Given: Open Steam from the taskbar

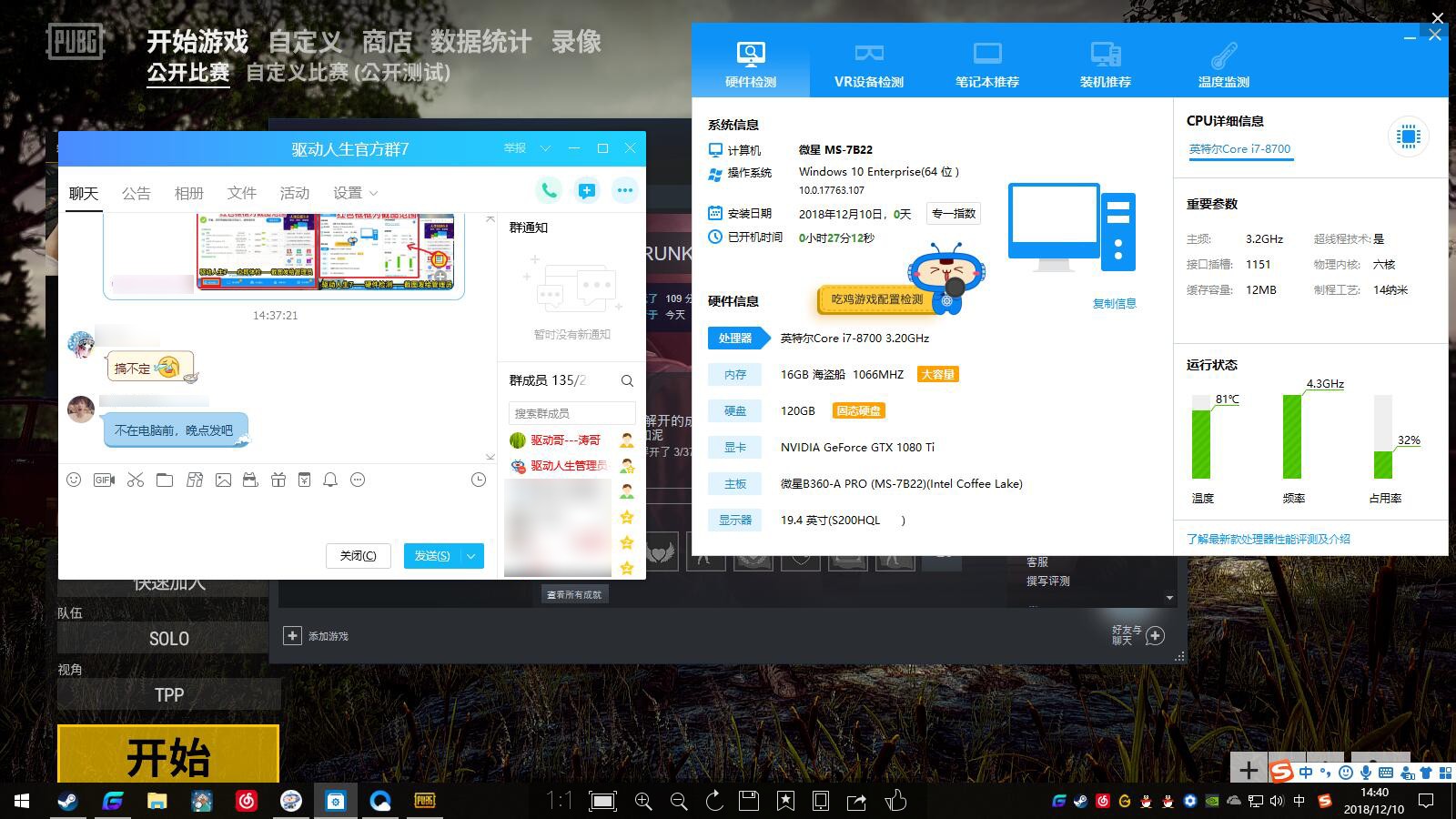Looking at the screenshot, I should (x=68, y=801).
